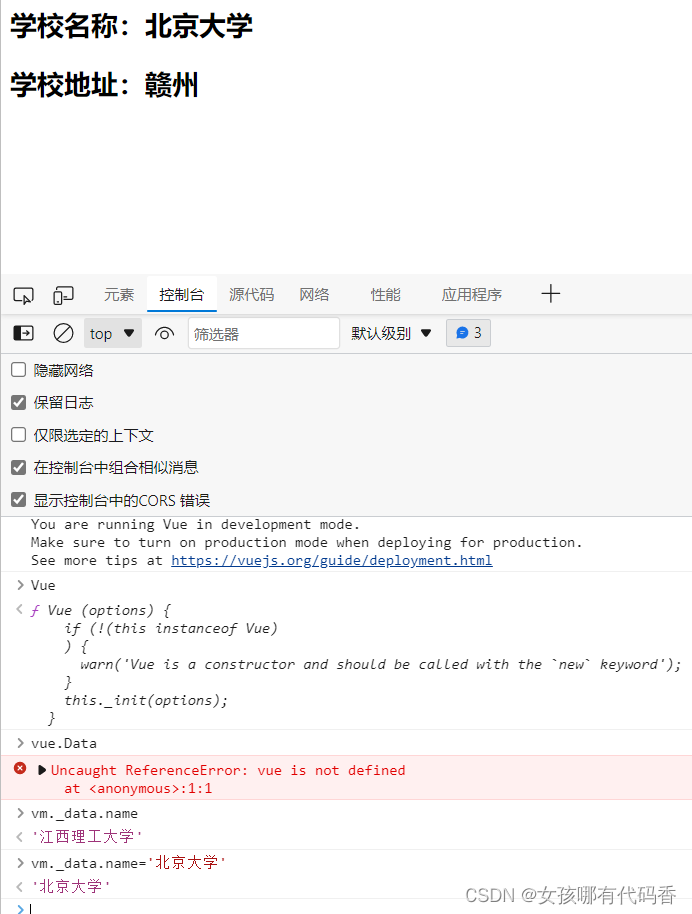
Task: Switch to the 网络 tab
Action: click(x=314, y=295)
